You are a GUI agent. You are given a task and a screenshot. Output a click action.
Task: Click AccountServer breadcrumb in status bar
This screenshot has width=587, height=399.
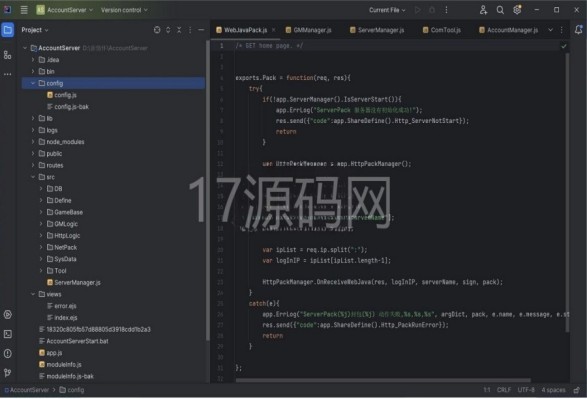point(27,390)
